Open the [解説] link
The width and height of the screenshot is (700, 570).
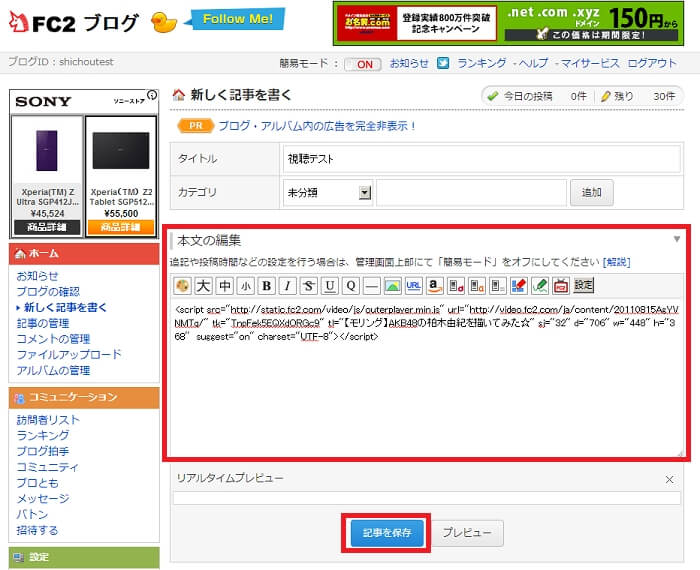coord(616,262)
